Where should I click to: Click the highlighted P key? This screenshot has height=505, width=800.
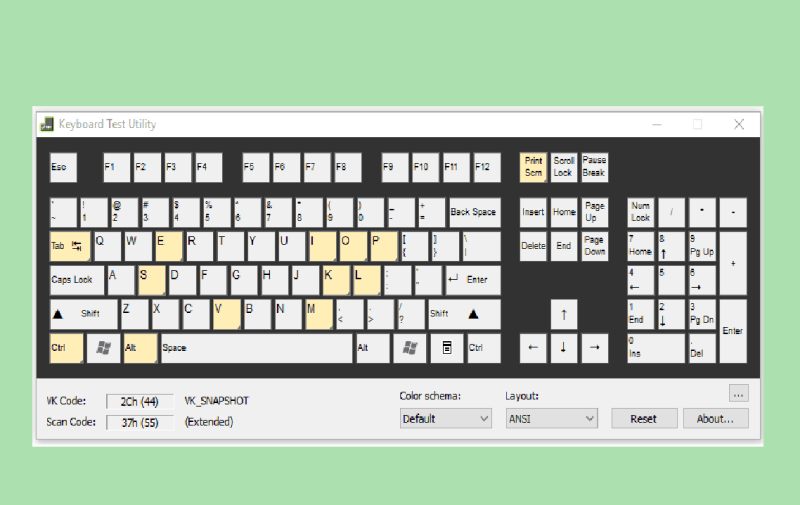[384, 246]
